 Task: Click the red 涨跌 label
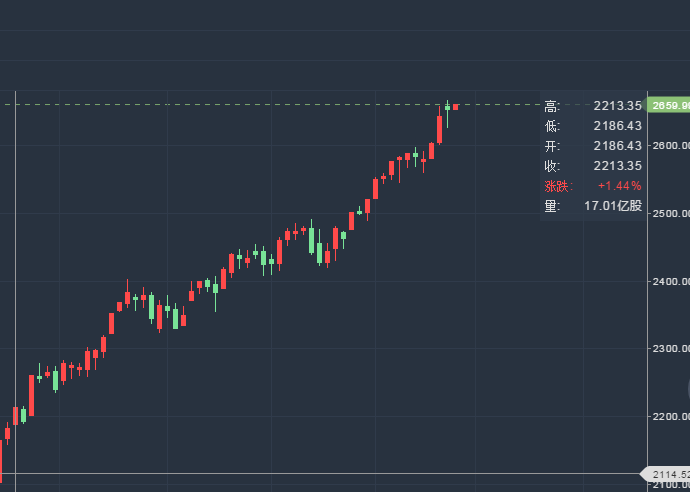click(558, 186)
